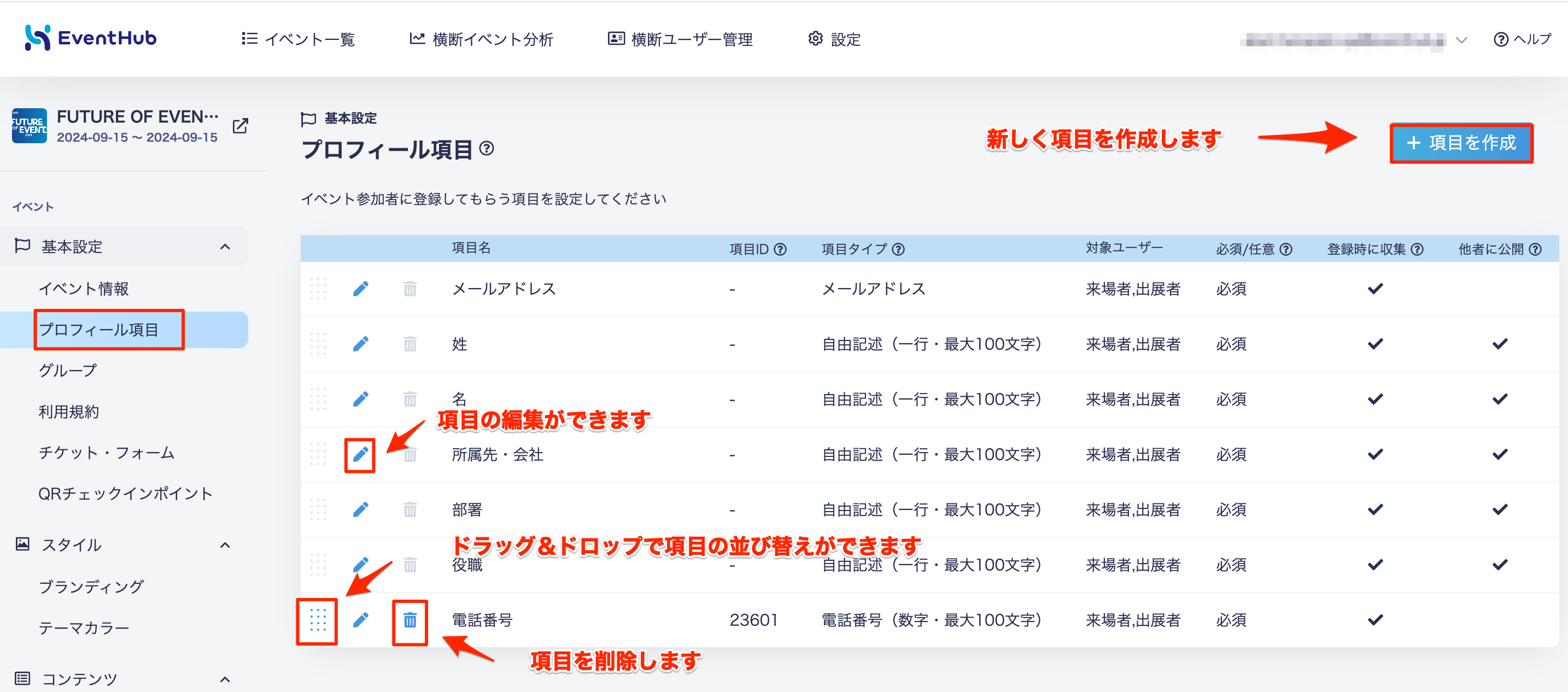This screenshot has height=692, width=1568.
Task: Click 登録時に収集 checkmark in 部署 row
Action: (x=1376, y=509)
